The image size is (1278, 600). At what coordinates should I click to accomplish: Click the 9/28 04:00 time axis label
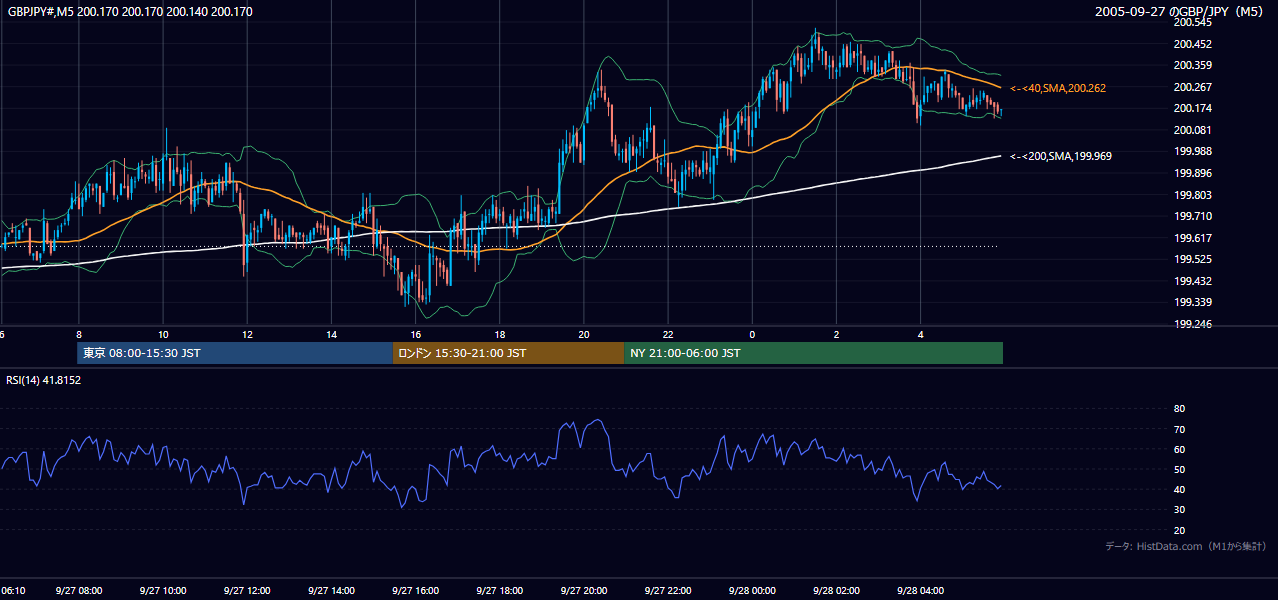point(921,591)
